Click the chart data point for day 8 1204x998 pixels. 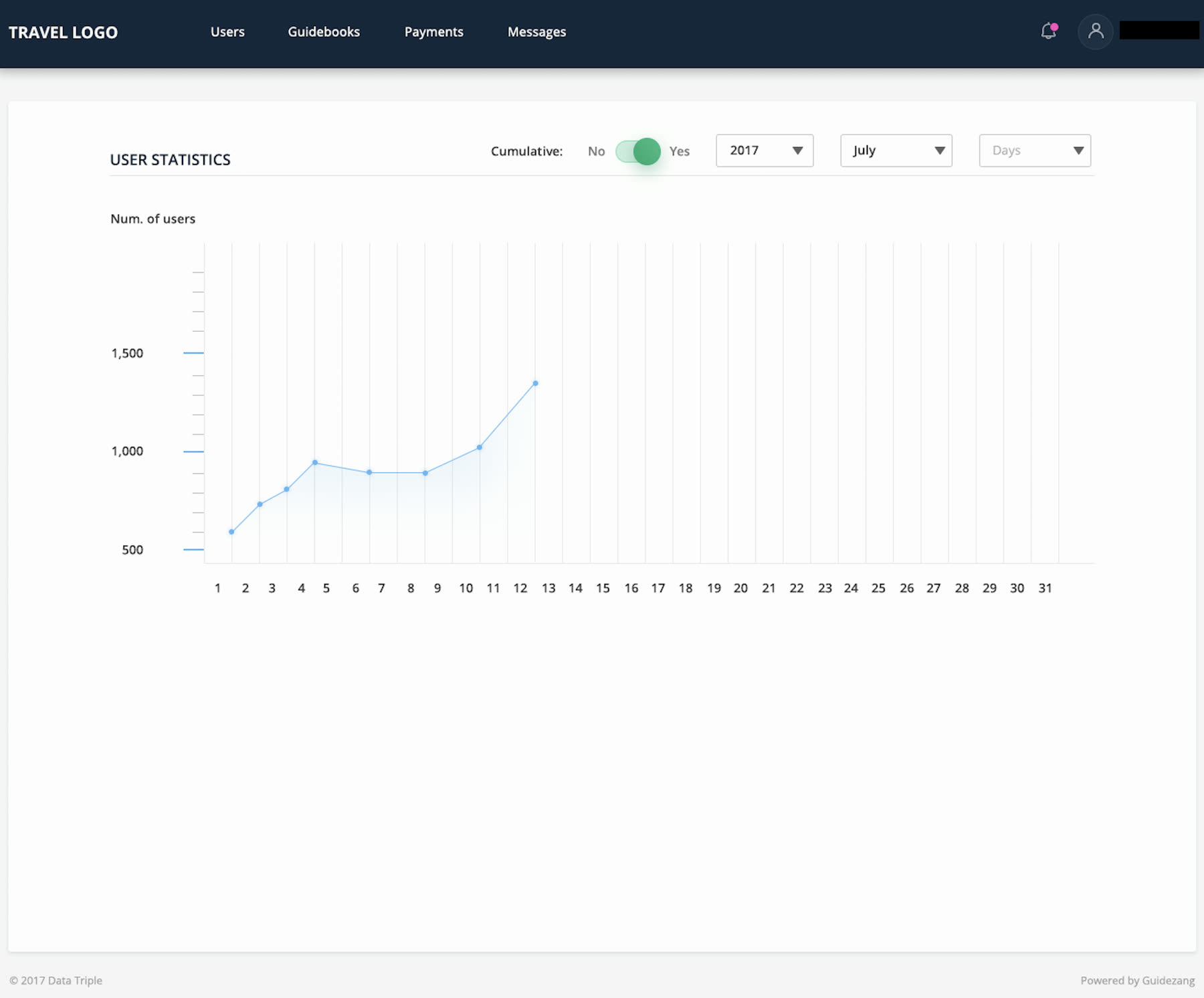425,473
